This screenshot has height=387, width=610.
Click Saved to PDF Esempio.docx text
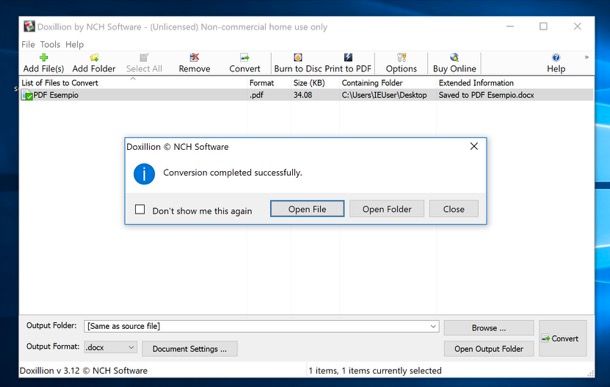pos(486,95)
